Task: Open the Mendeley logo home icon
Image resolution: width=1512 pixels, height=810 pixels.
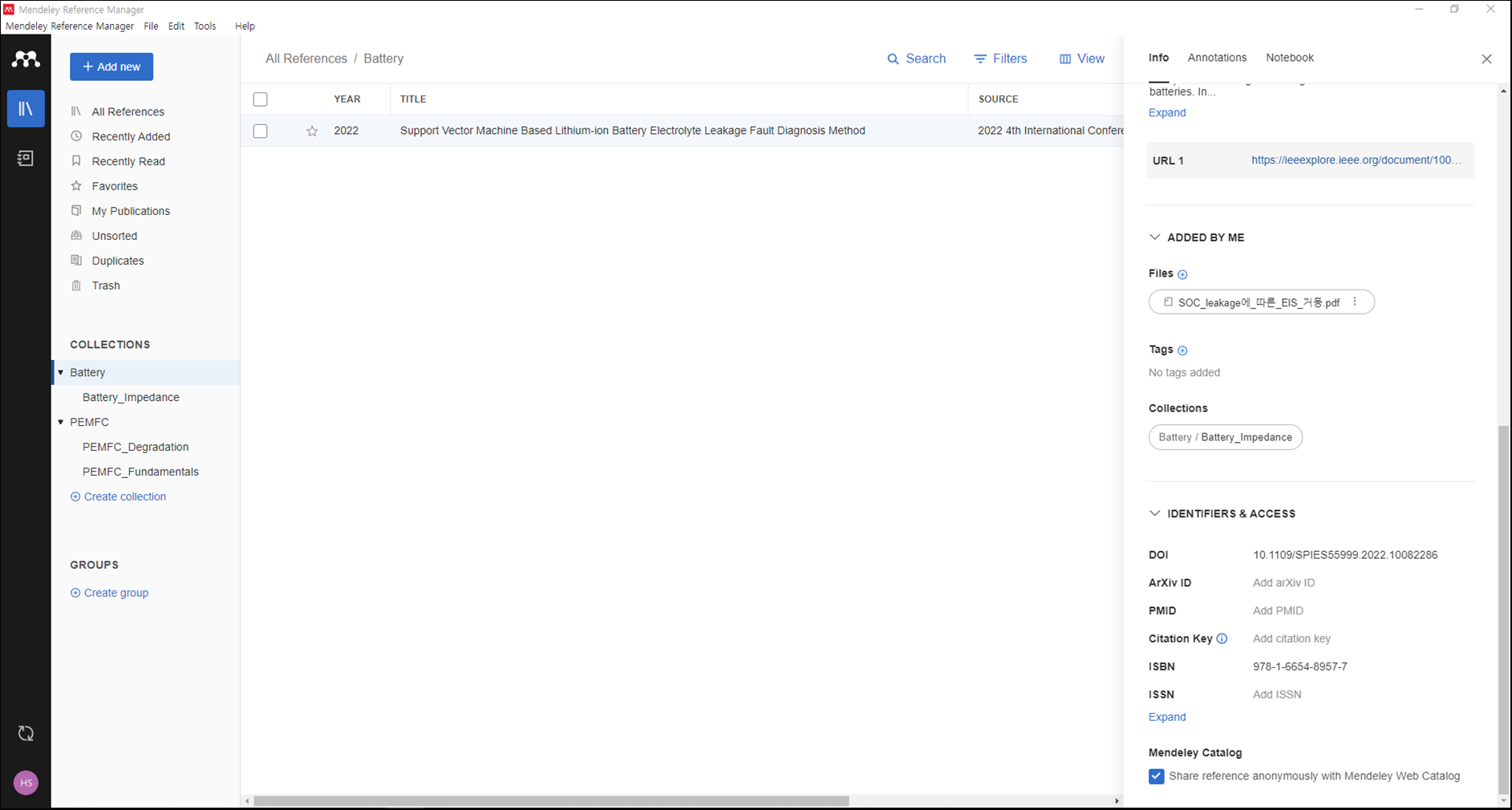Action: pyautogui.click(x=26, y=59)
